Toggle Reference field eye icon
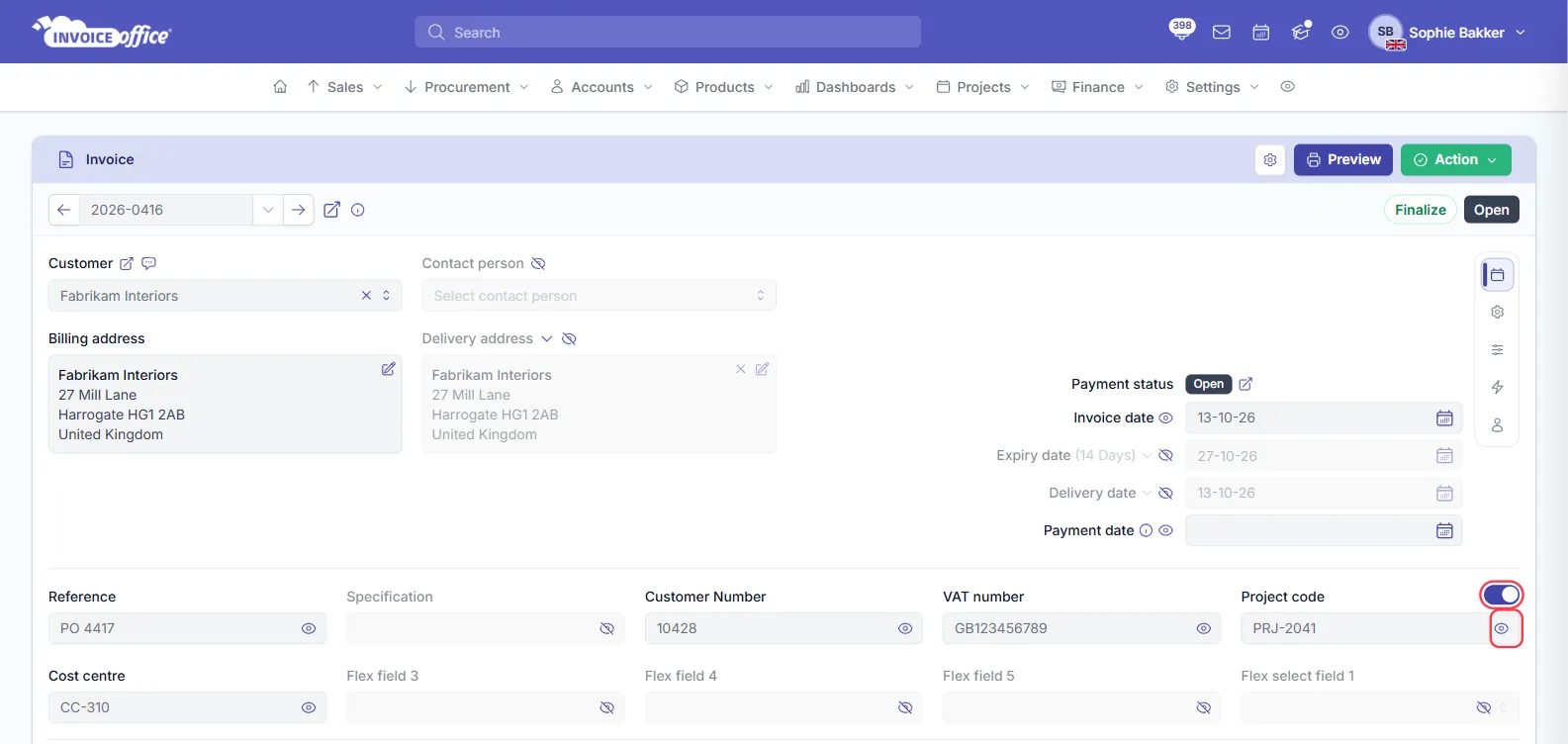The image size is (1568, 744). (x=309, y=628)
